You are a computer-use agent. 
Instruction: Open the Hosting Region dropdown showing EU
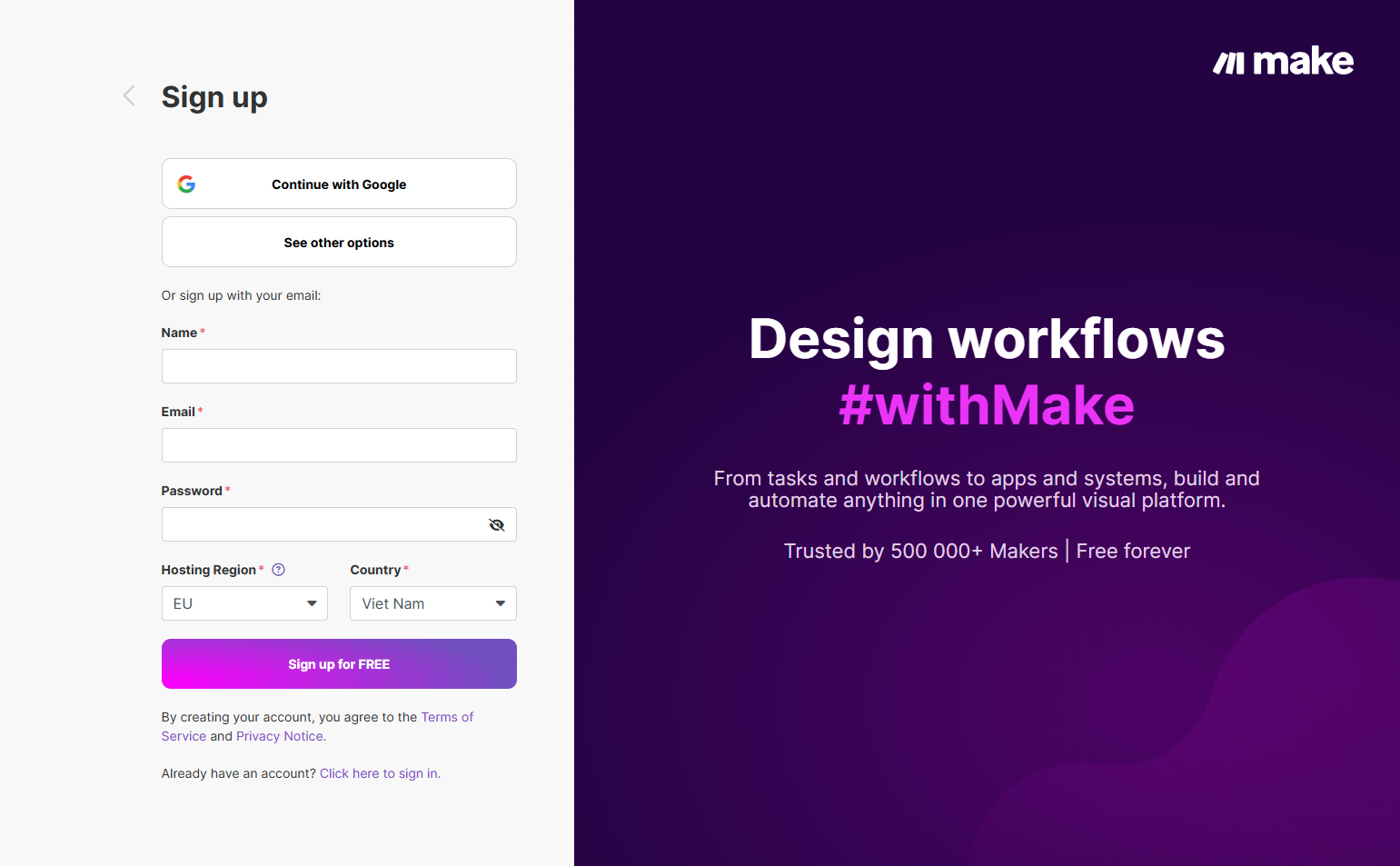[x=243, y=602]
